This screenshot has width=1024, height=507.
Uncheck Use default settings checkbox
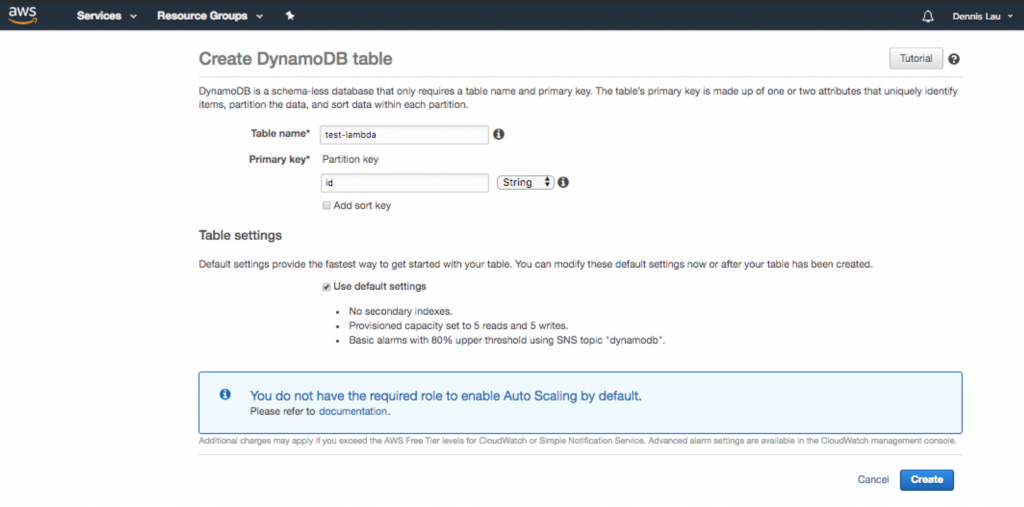tap(326, 287)
